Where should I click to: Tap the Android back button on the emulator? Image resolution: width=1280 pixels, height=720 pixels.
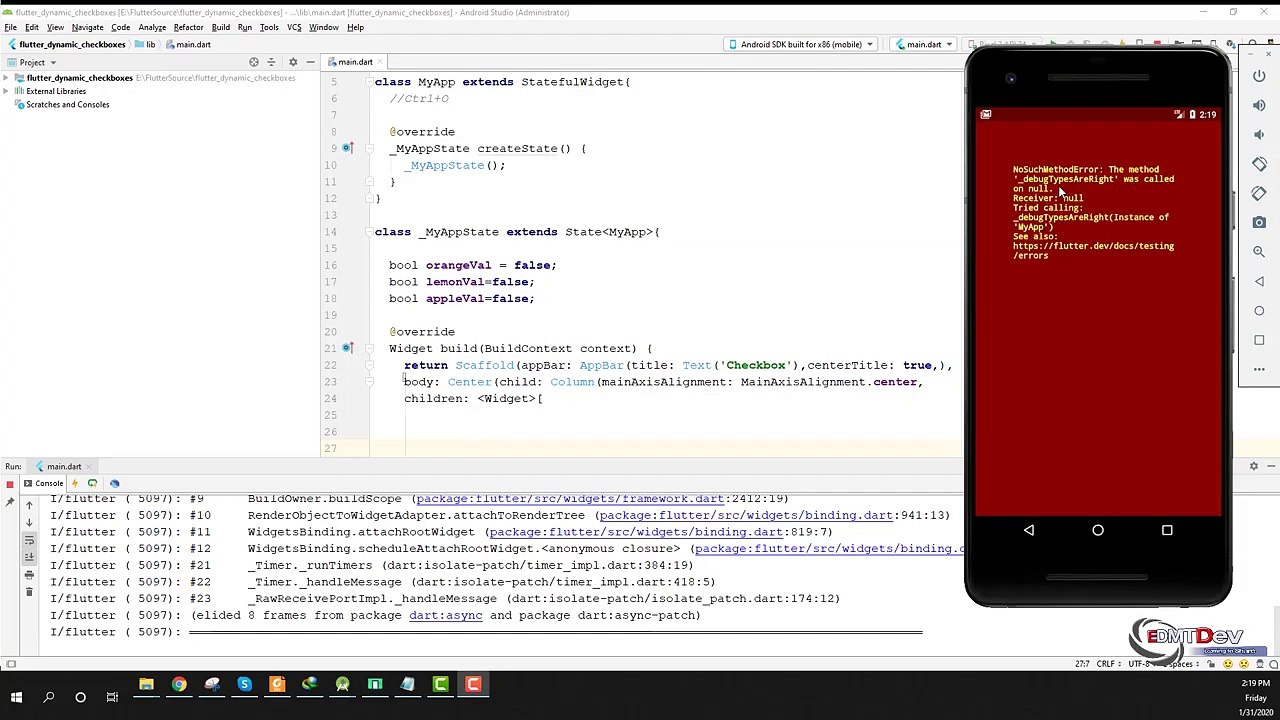(x=1029, y=530)
